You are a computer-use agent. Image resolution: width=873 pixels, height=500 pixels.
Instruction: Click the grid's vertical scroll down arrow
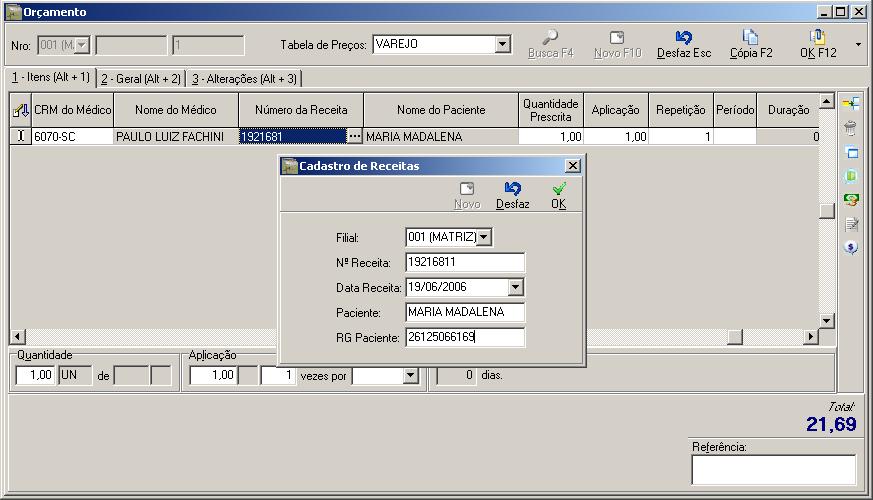[x=827, y=320]
